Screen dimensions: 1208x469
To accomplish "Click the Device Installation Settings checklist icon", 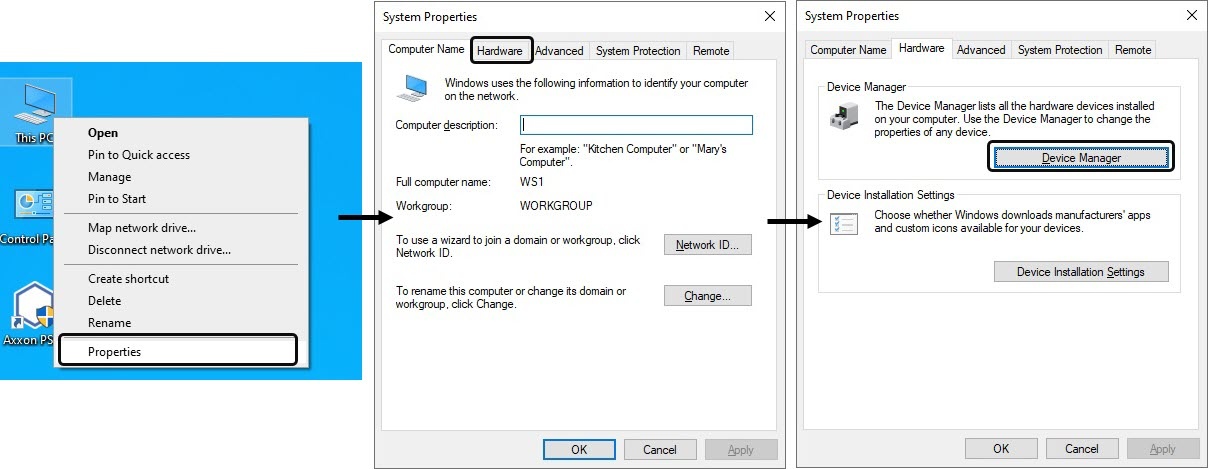I will [844, 224].
